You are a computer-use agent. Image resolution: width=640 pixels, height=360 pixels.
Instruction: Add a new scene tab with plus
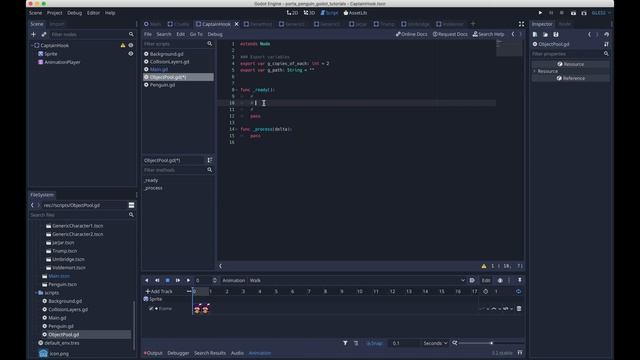473,24
